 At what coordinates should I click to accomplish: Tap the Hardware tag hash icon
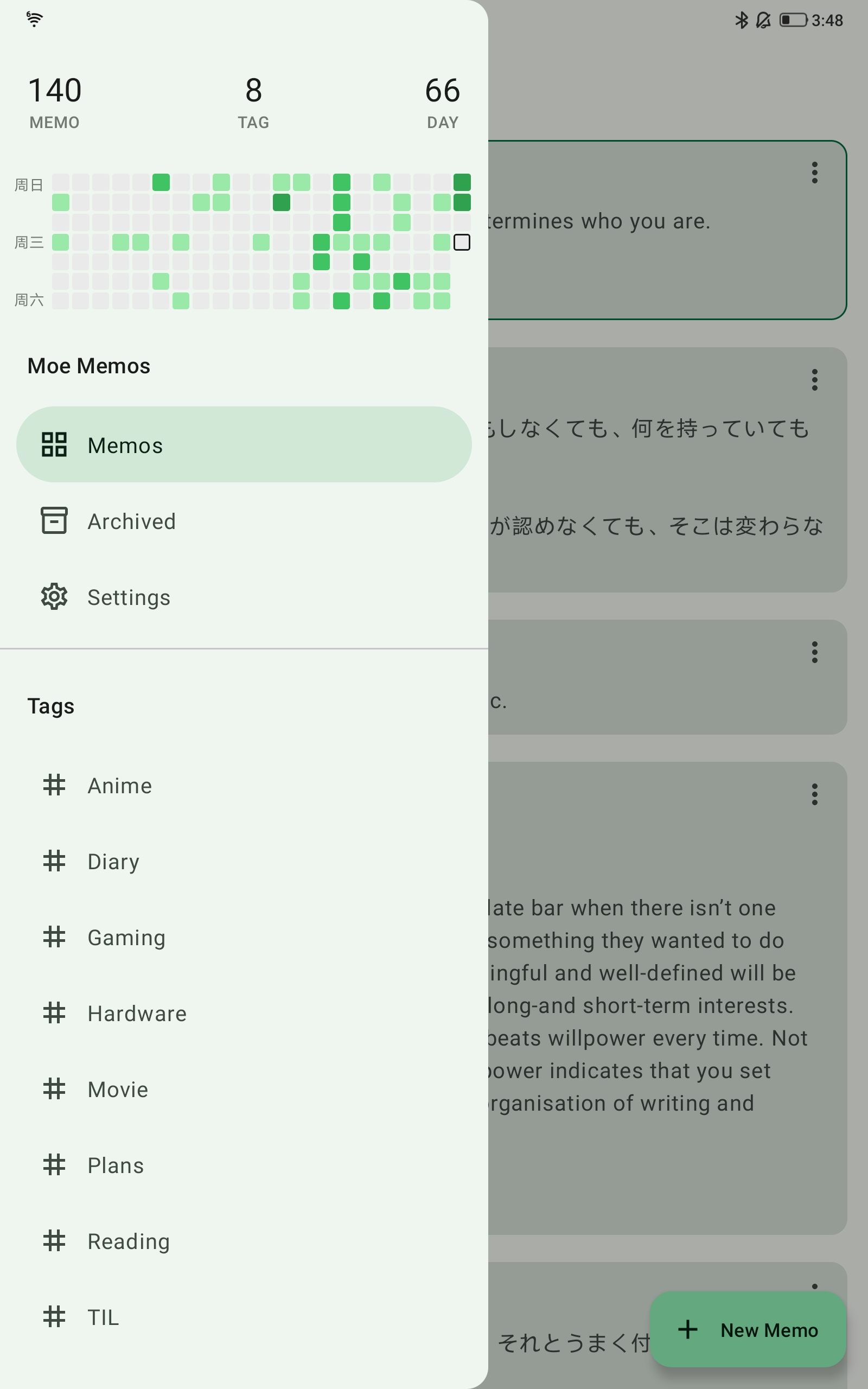tap(55, 1013)
